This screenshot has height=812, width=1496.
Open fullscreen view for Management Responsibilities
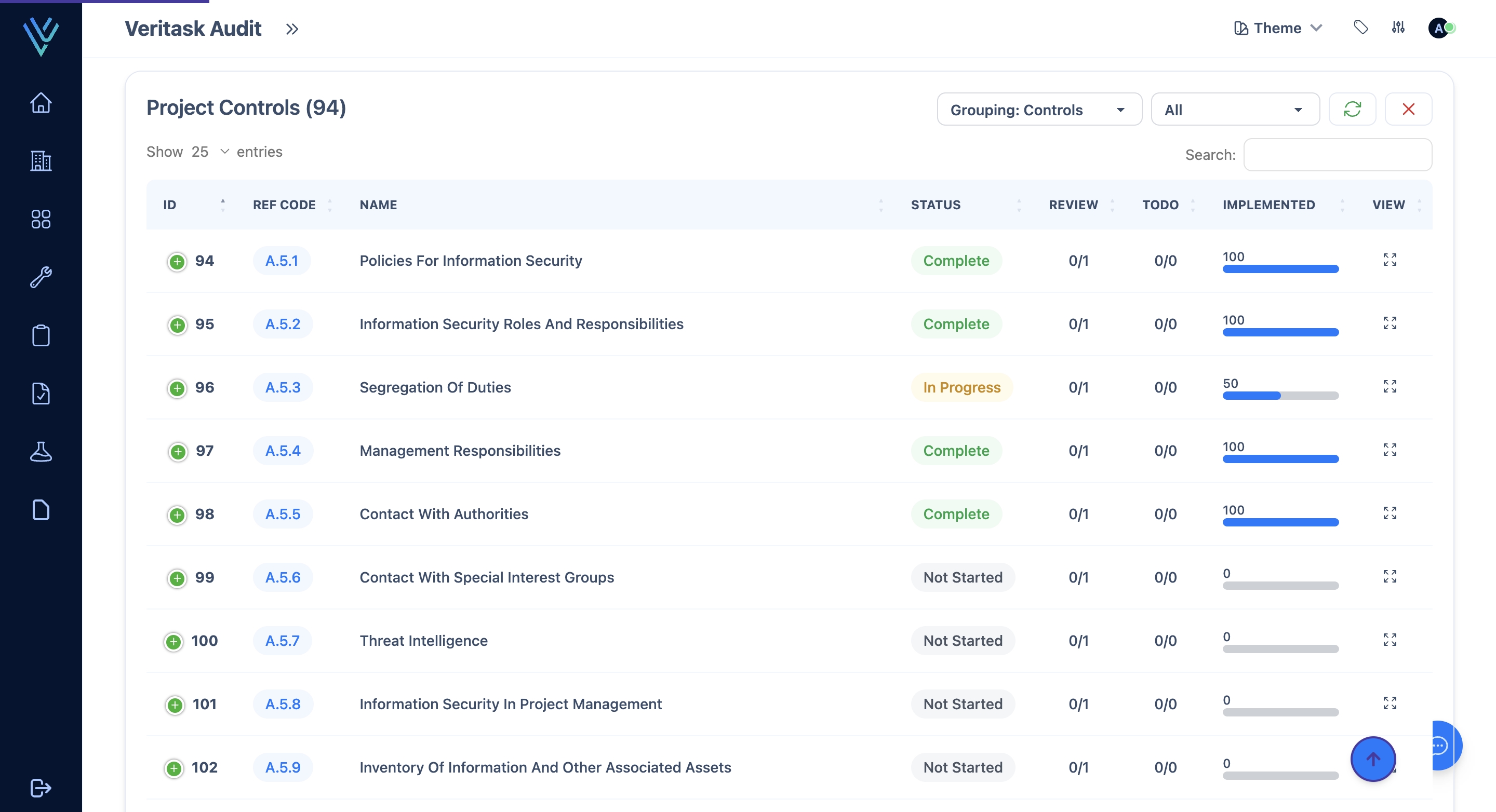pyautogui.click(x=1389, y=449)
